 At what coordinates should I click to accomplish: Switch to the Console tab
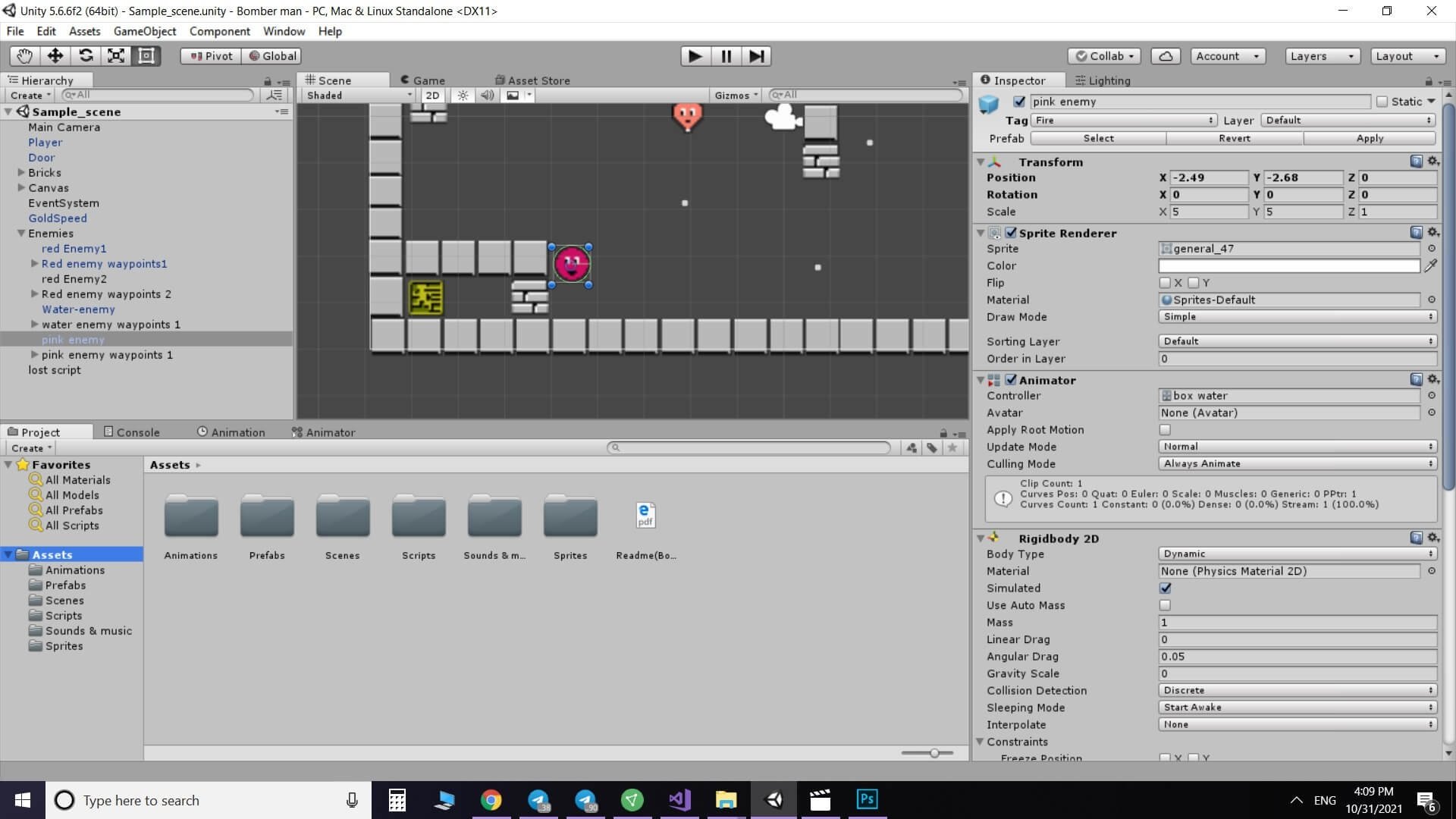pyautogui.click(x=132, y=432)
